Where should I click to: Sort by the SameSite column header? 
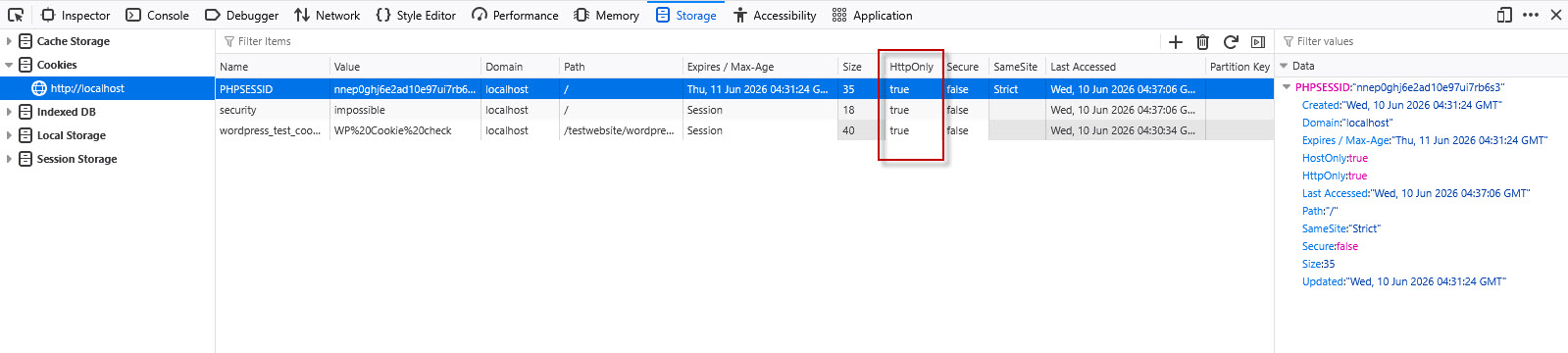tap(1017, 67)
